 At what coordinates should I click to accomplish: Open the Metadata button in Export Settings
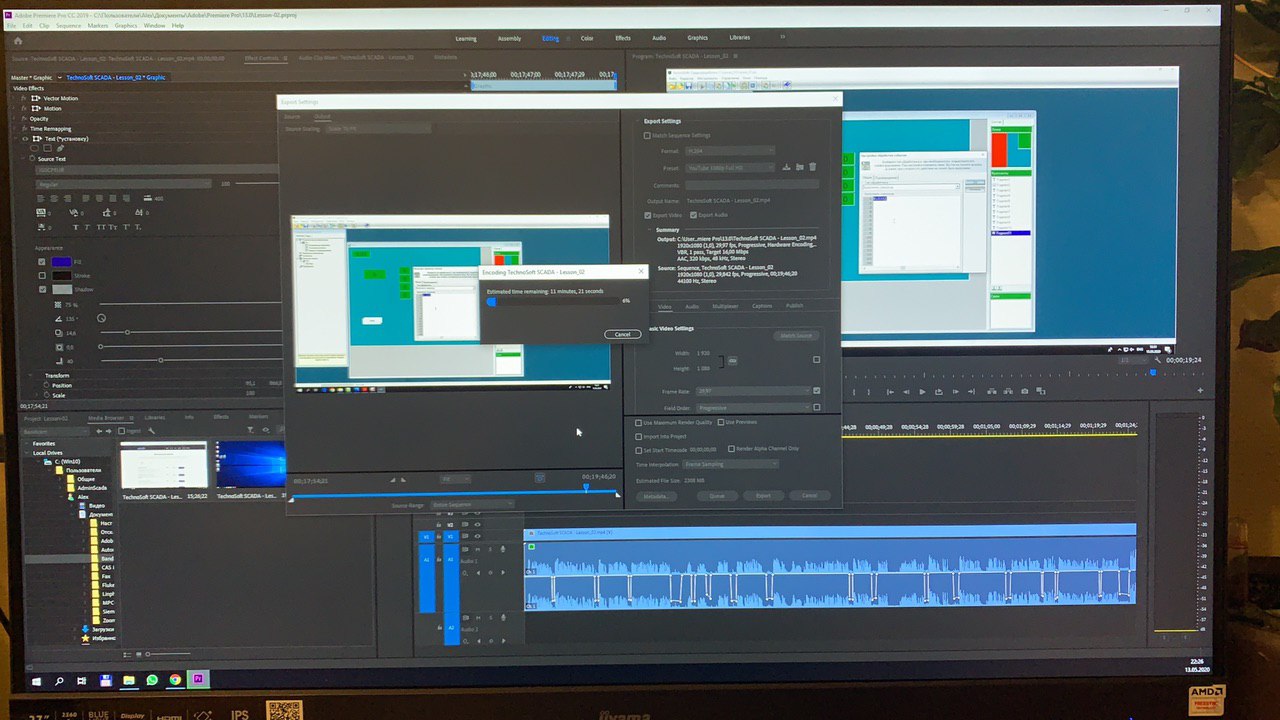[656, 495]
